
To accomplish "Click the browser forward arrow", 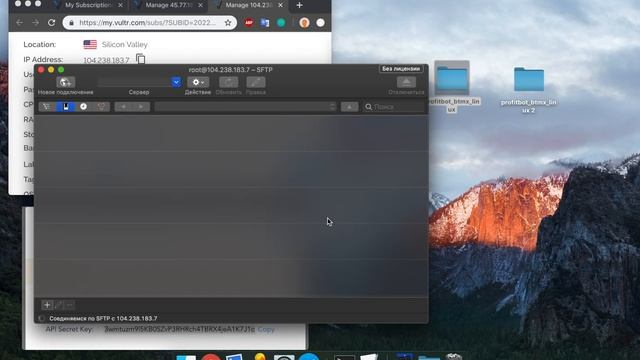I will coord(36,23).
